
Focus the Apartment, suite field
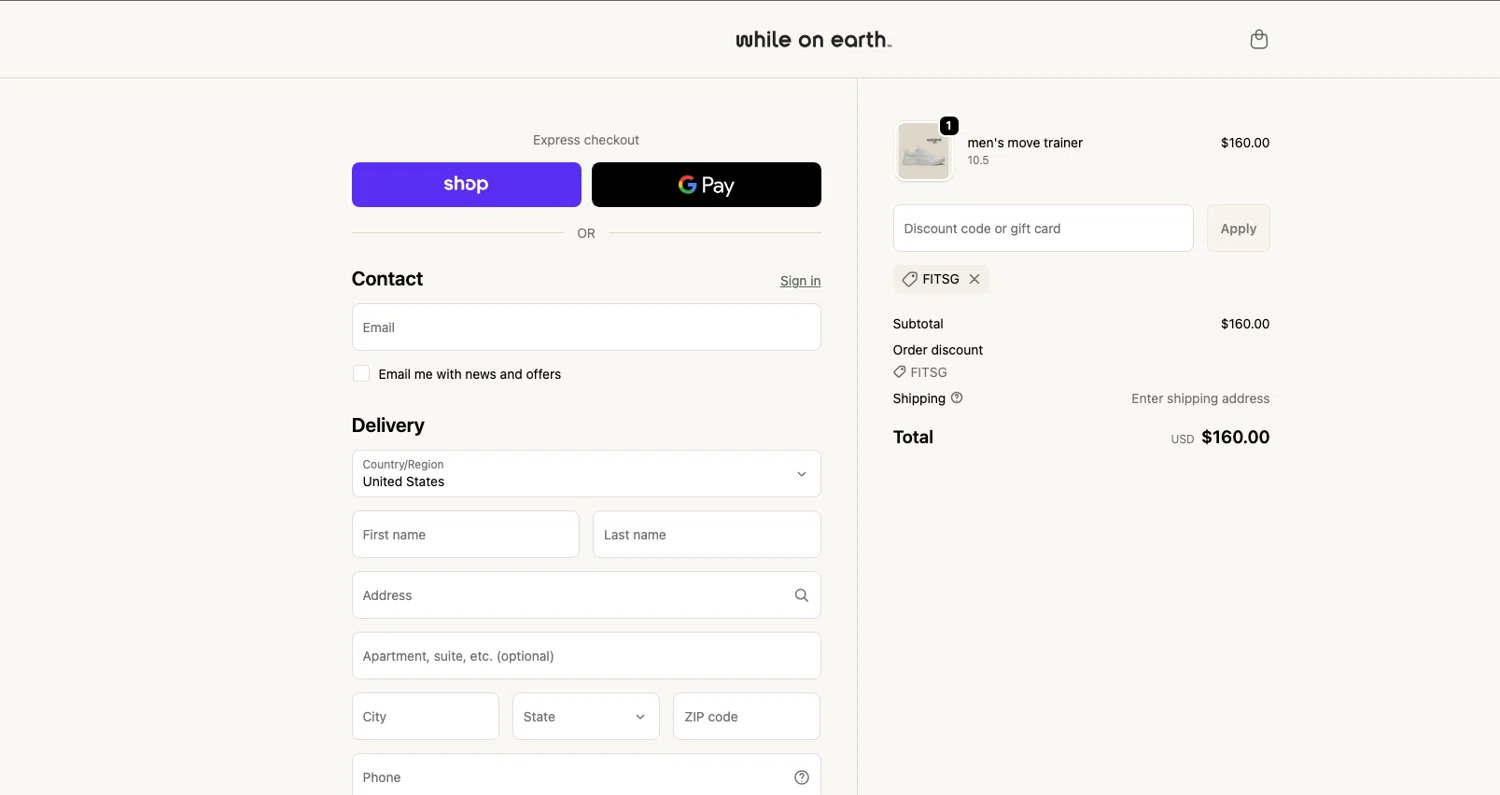(x=586, y=656)
